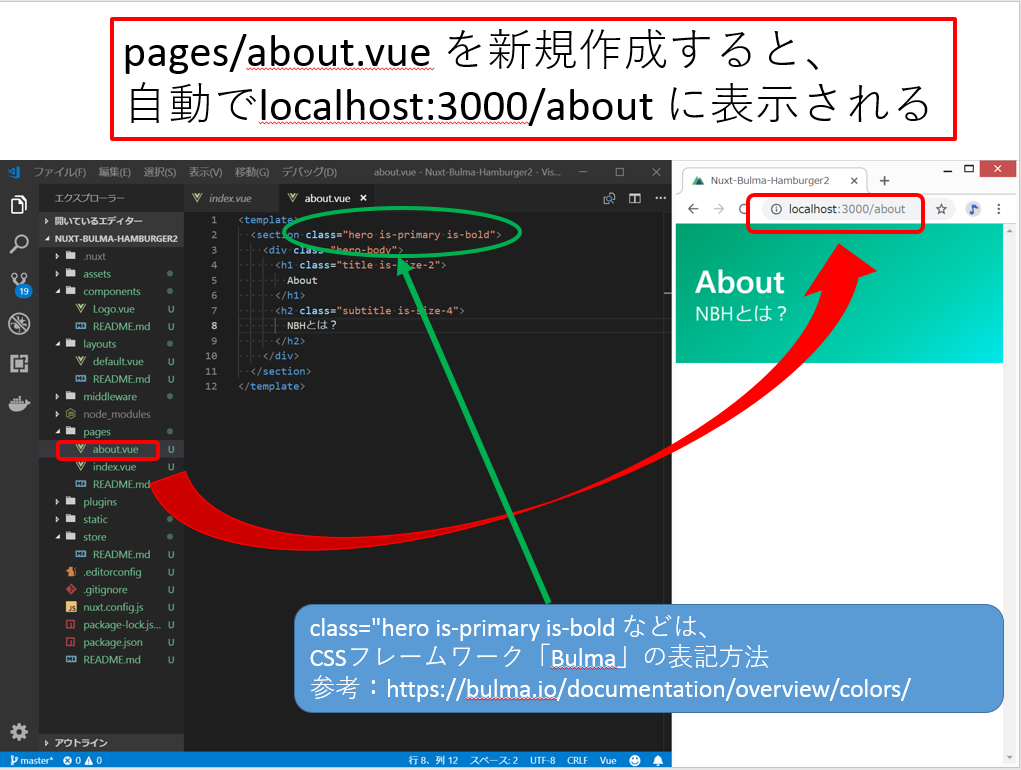Expand the アウトライン section
Screen dimensions: 1021x770
point(80,743)
